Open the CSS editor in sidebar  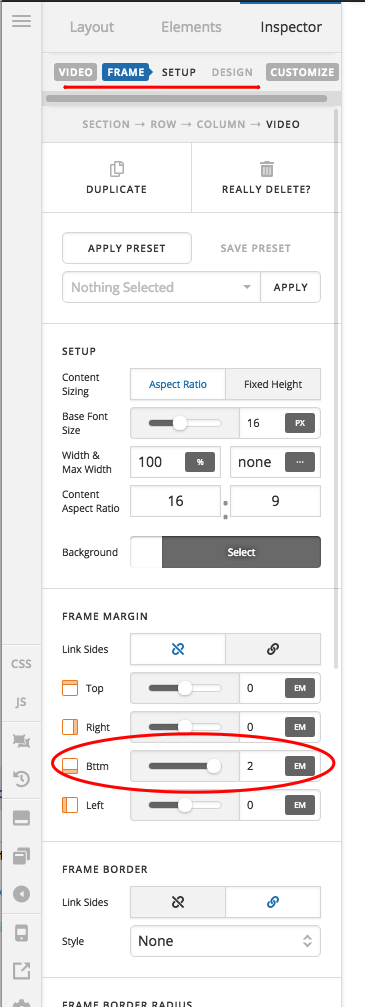pos(21,663)
